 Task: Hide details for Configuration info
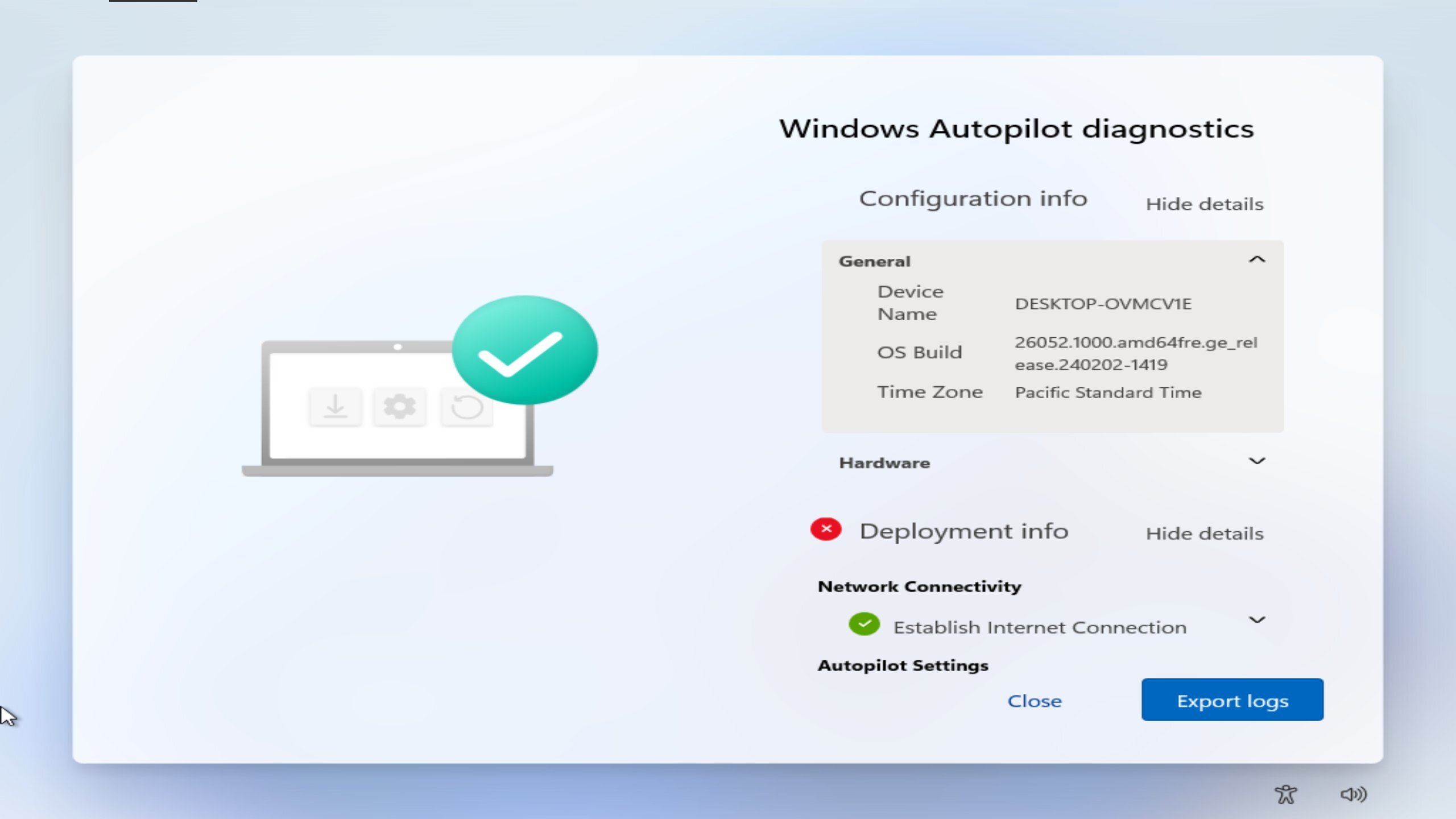[x=1205, y=204]
